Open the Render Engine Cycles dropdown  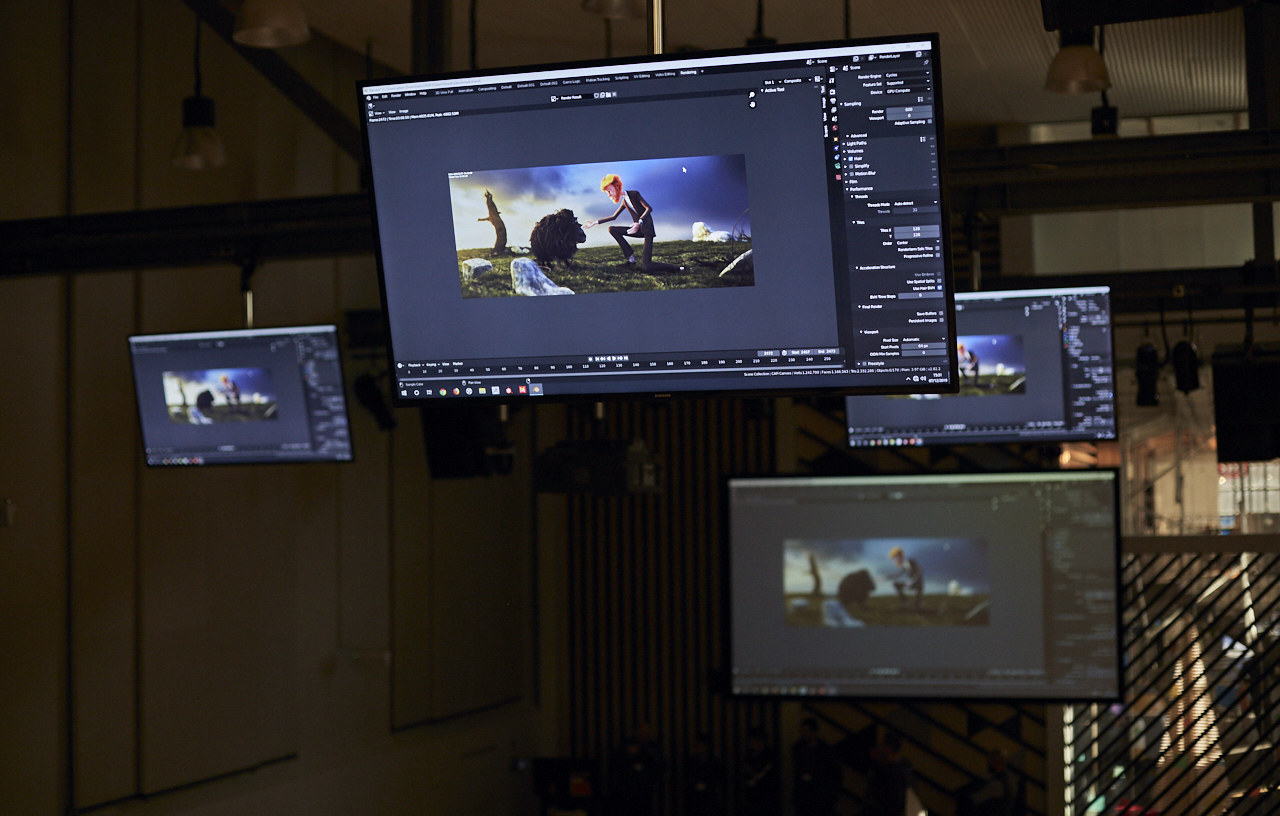906,75
